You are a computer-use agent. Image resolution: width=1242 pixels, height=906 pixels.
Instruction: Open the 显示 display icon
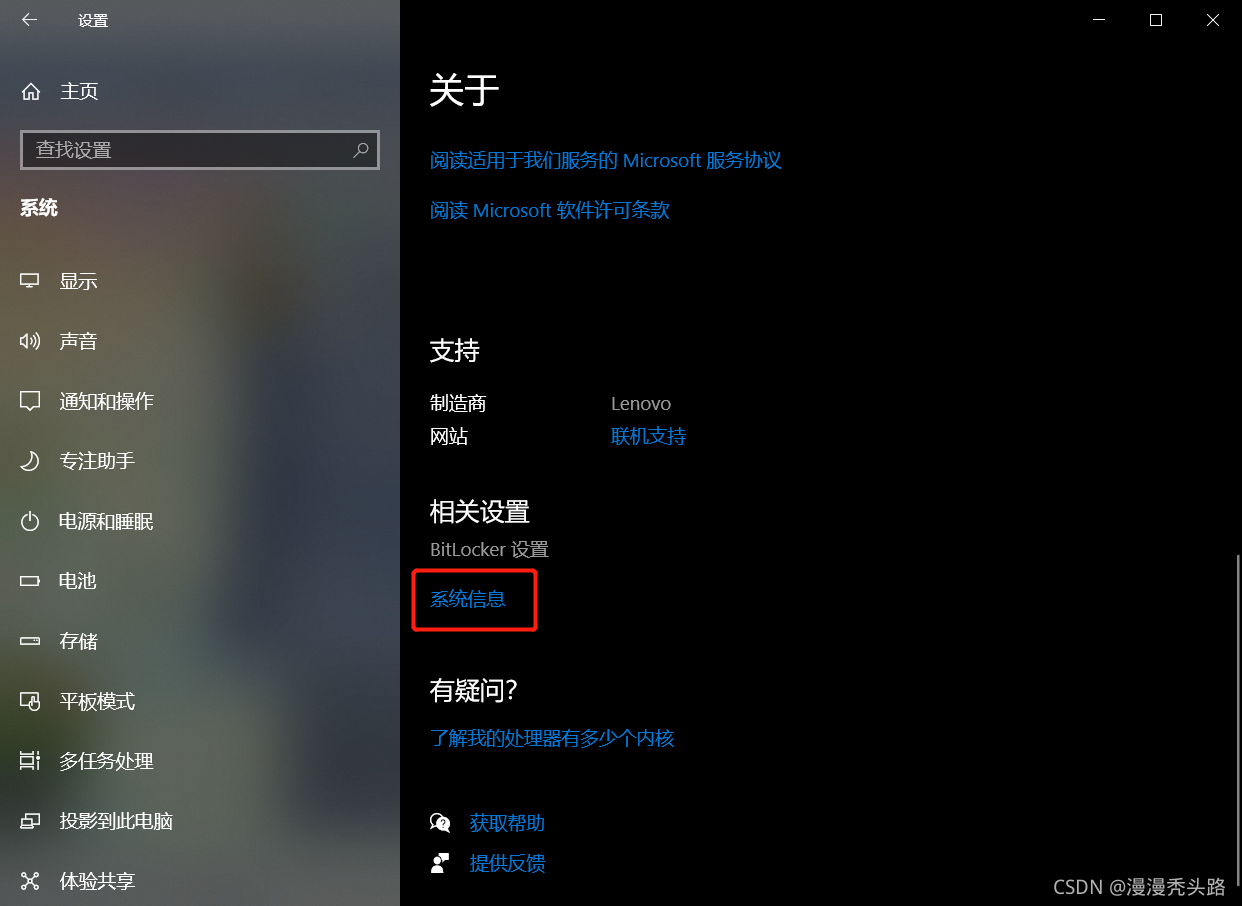30,281
